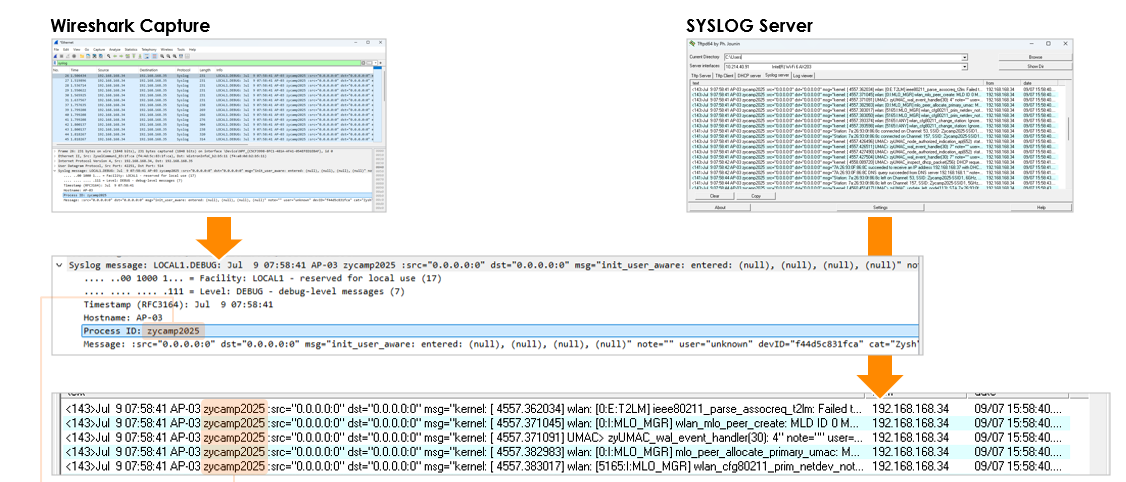Click the Clear button in Tftpd64

point(715,196)
